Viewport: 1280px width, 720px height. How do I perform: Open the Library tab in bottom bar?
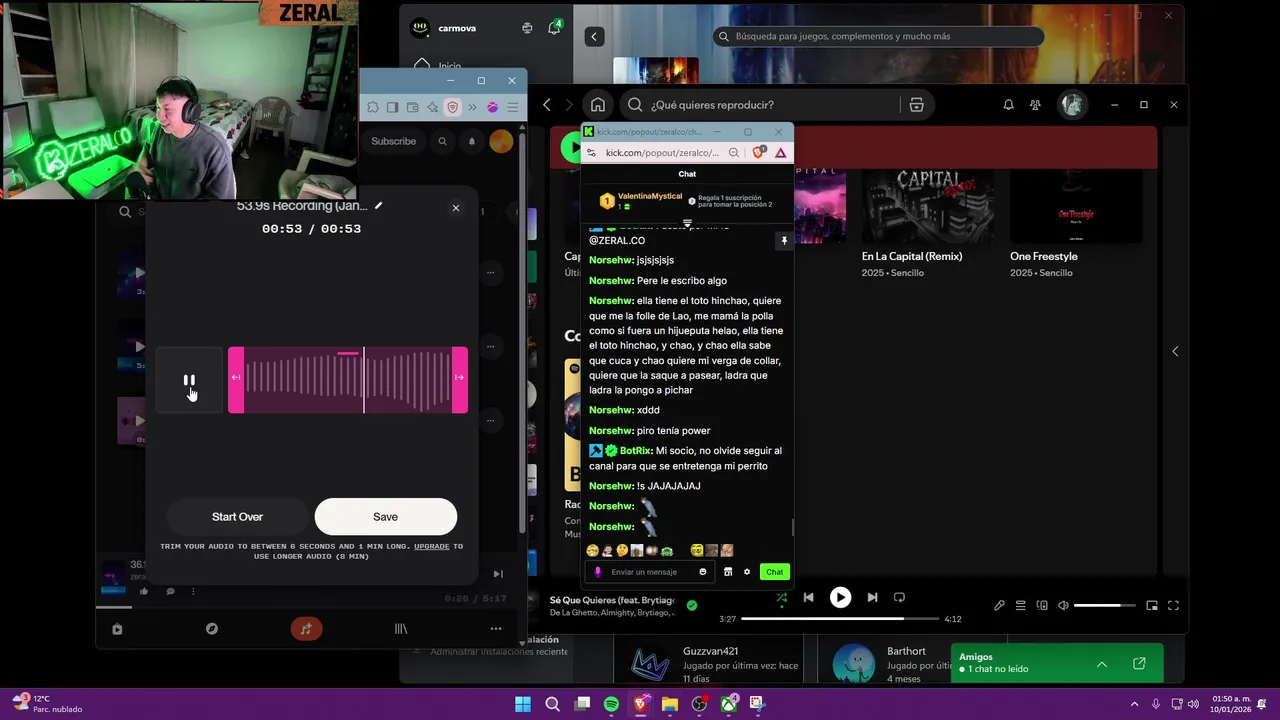pyautogui.click(x=401, y=629)
